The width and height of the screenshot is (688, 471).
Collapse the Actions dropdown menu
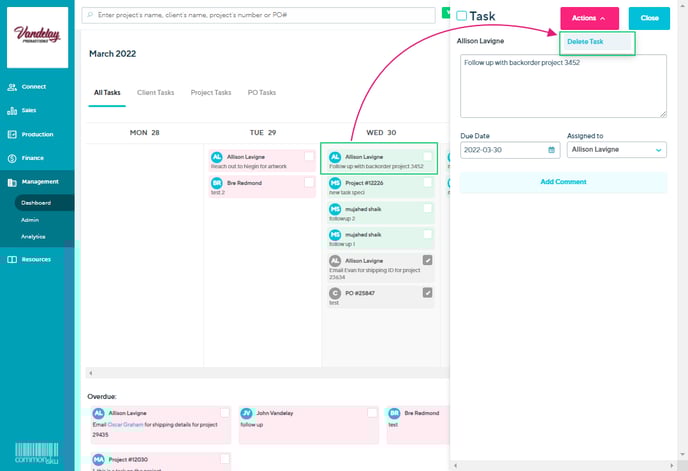tap(589, 18)
